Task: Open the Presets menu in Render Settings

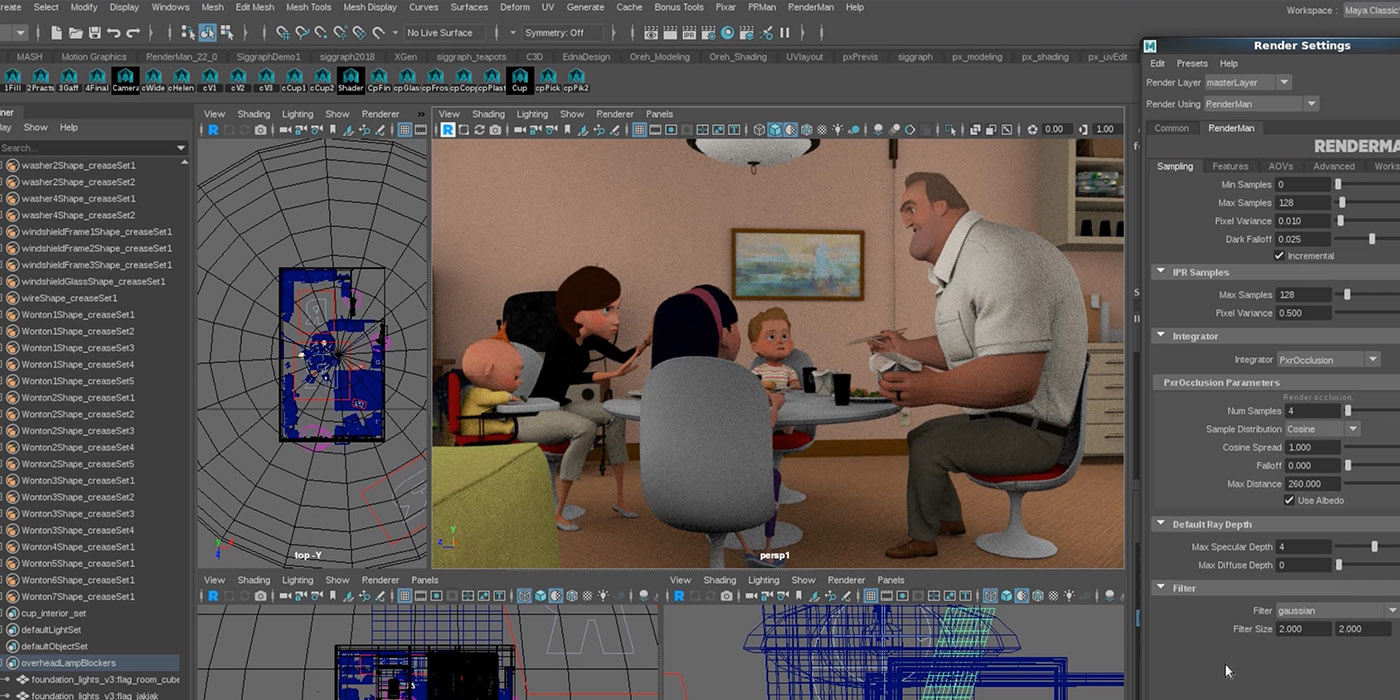Action: 1192,63
